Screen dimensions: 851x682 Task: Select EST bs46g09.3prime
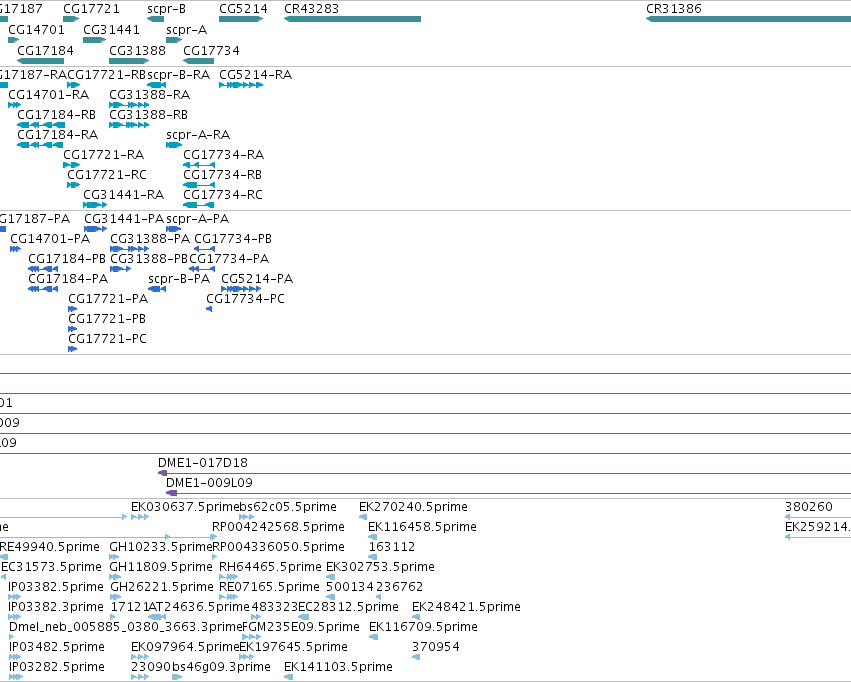pyautogui.click(x=221, y=667)
